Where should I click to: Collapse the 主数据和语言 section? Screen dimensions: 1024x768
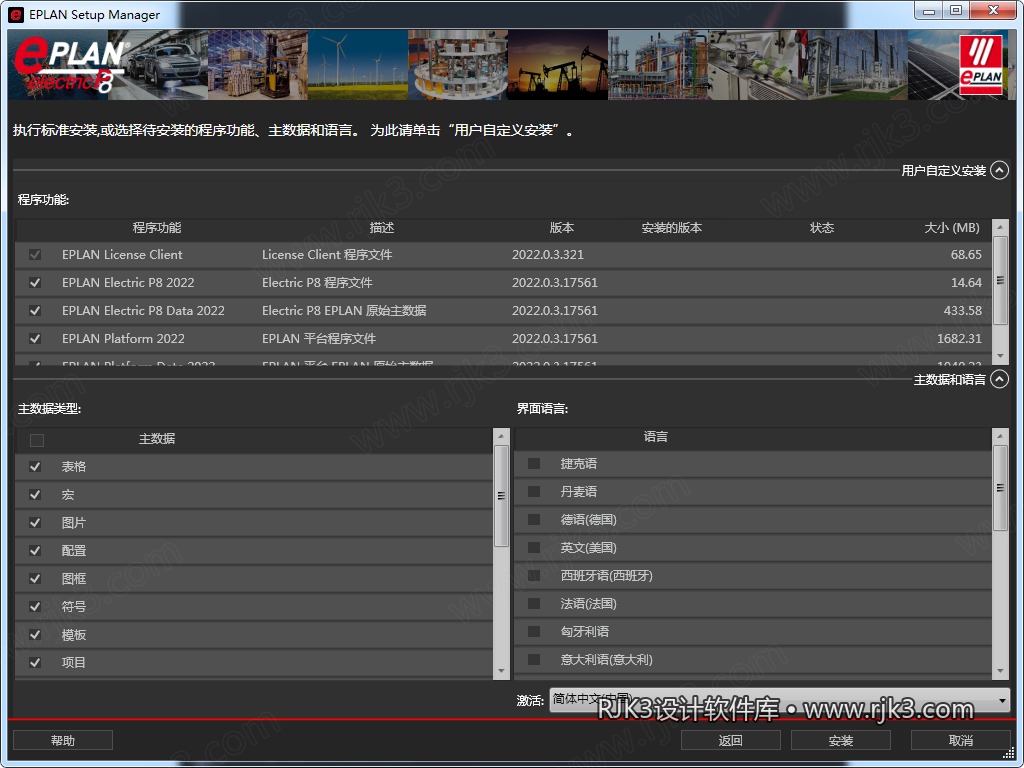[x=999, y=379]
